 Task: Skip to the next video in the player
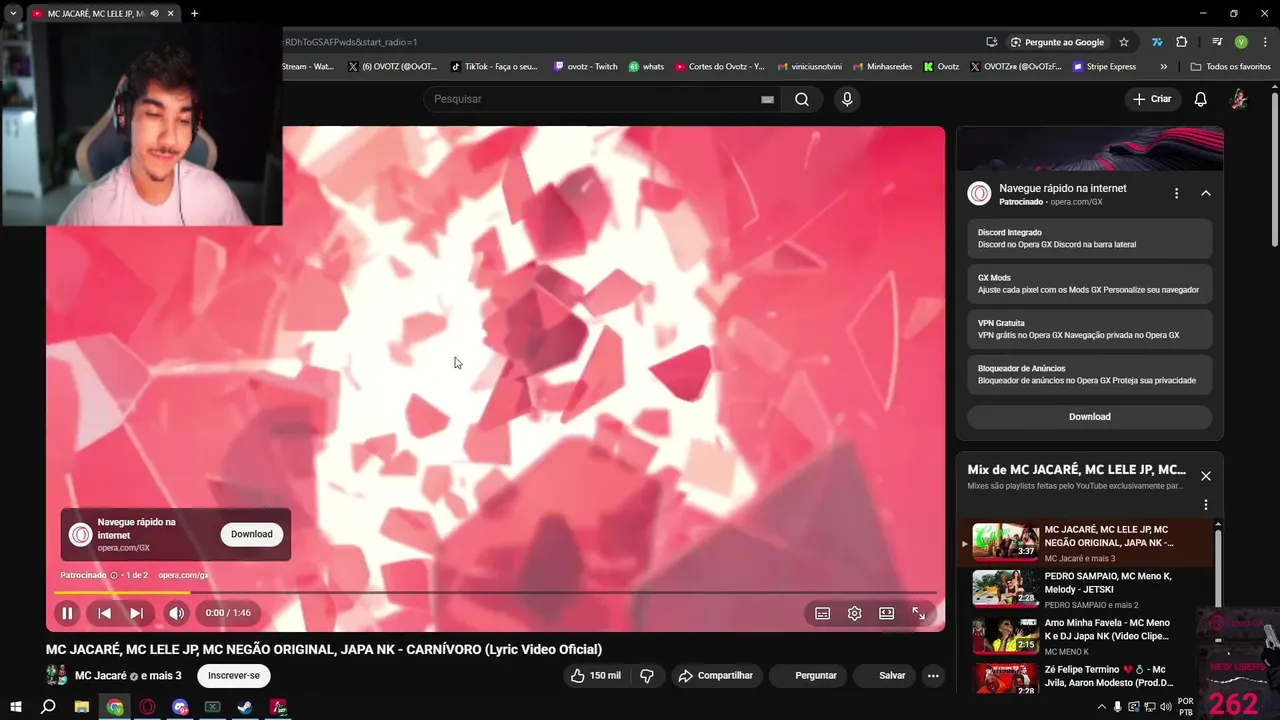click(x=136, y=613)
